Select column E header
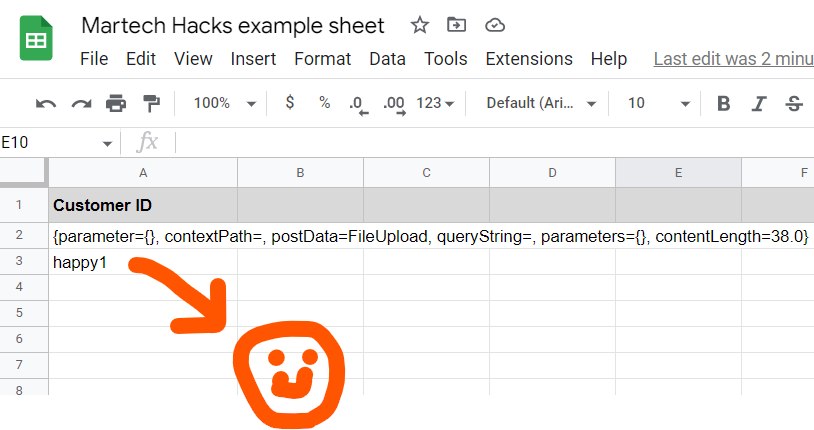Viewport: 814px width, 430px height. pyautogui.click(x=679, y=173)
